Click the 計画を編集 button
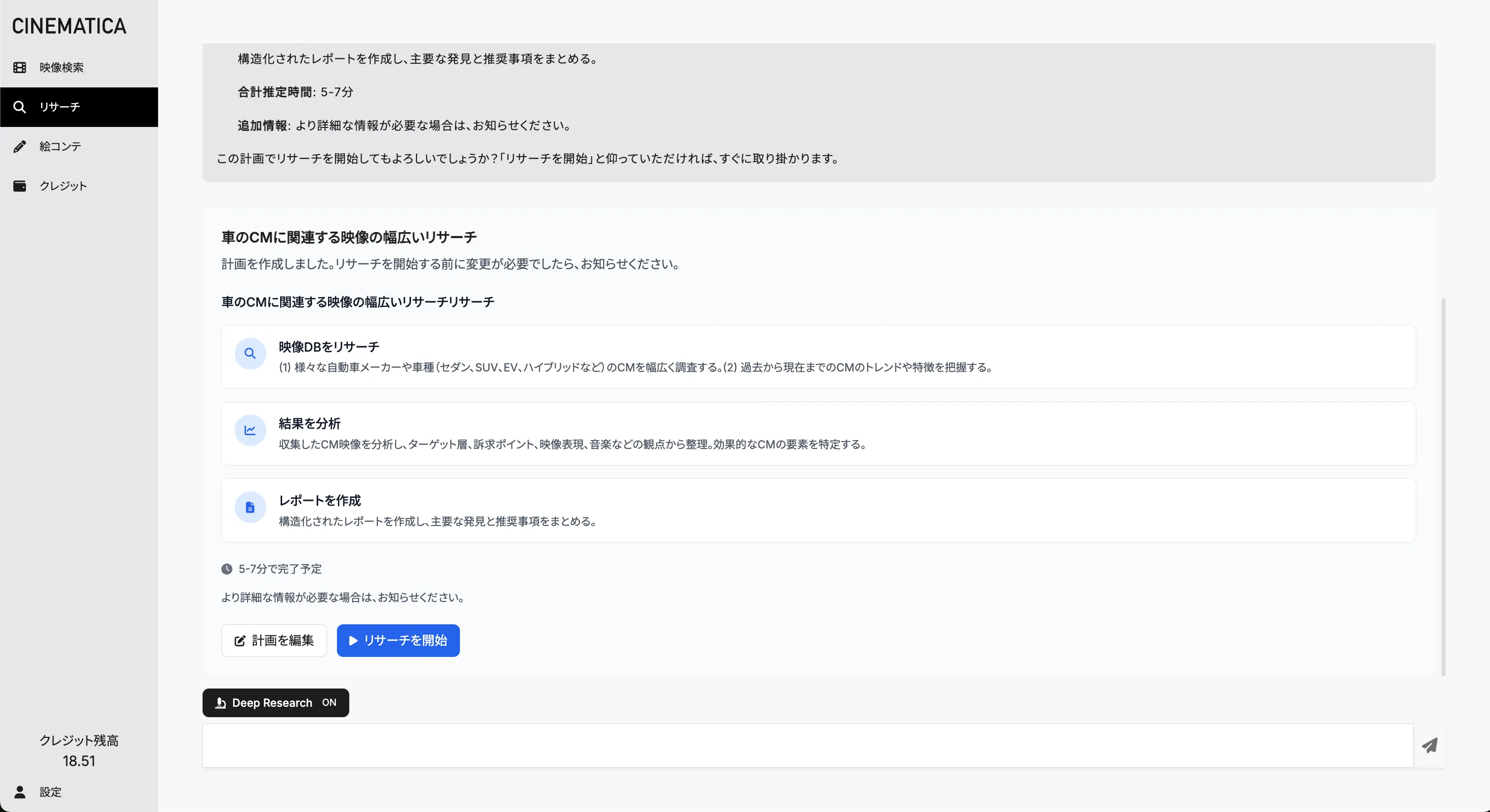Viewport: 1490px width, 812px height. pos(274,640)
